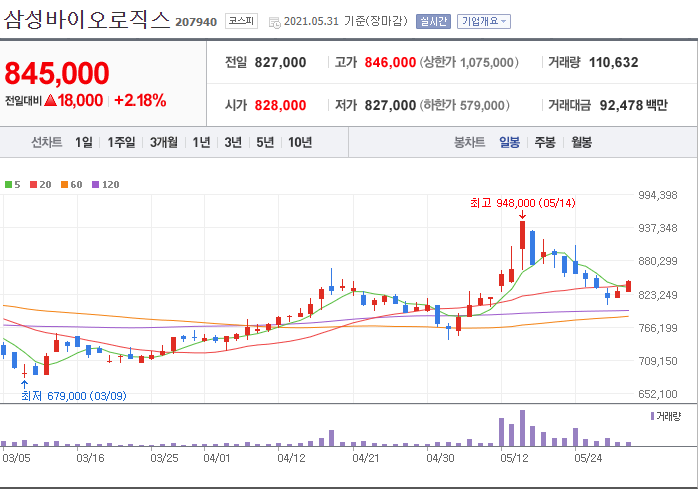698x489 pixels.
Task: Select the 10년 line chart tab
Action: pyautogui.click(x=300, y=143)
